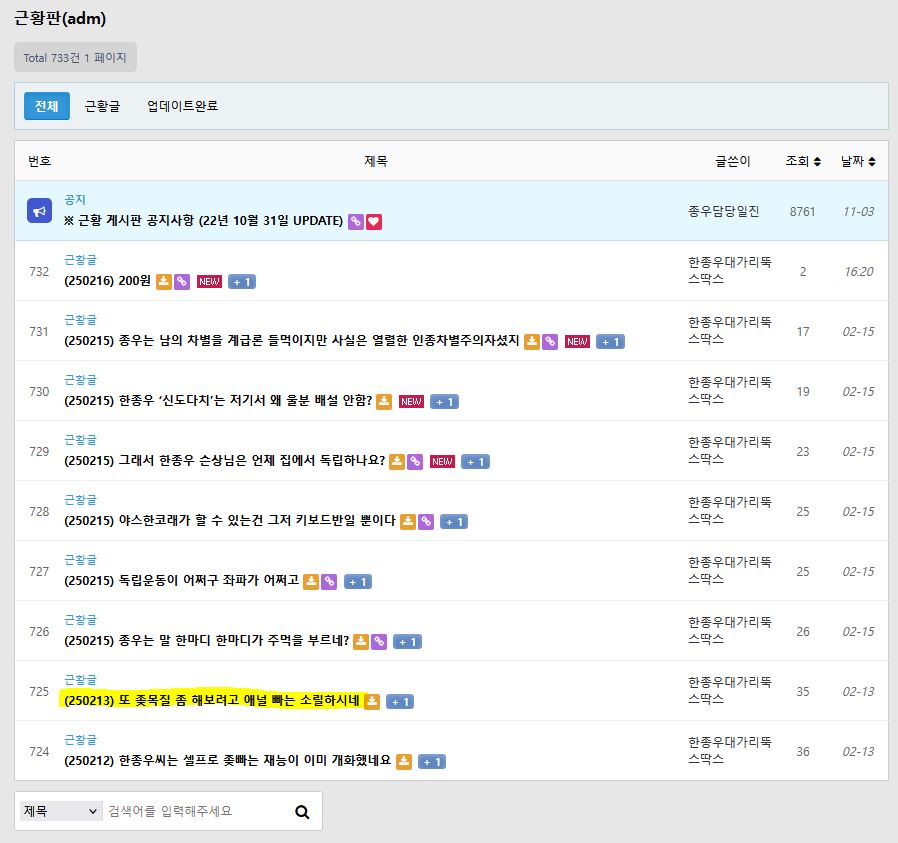This screenshot has height=843, width=898.
Task: Click the red heart icon on the notice post
Action: pyautogui.click(x=374, y=222)
